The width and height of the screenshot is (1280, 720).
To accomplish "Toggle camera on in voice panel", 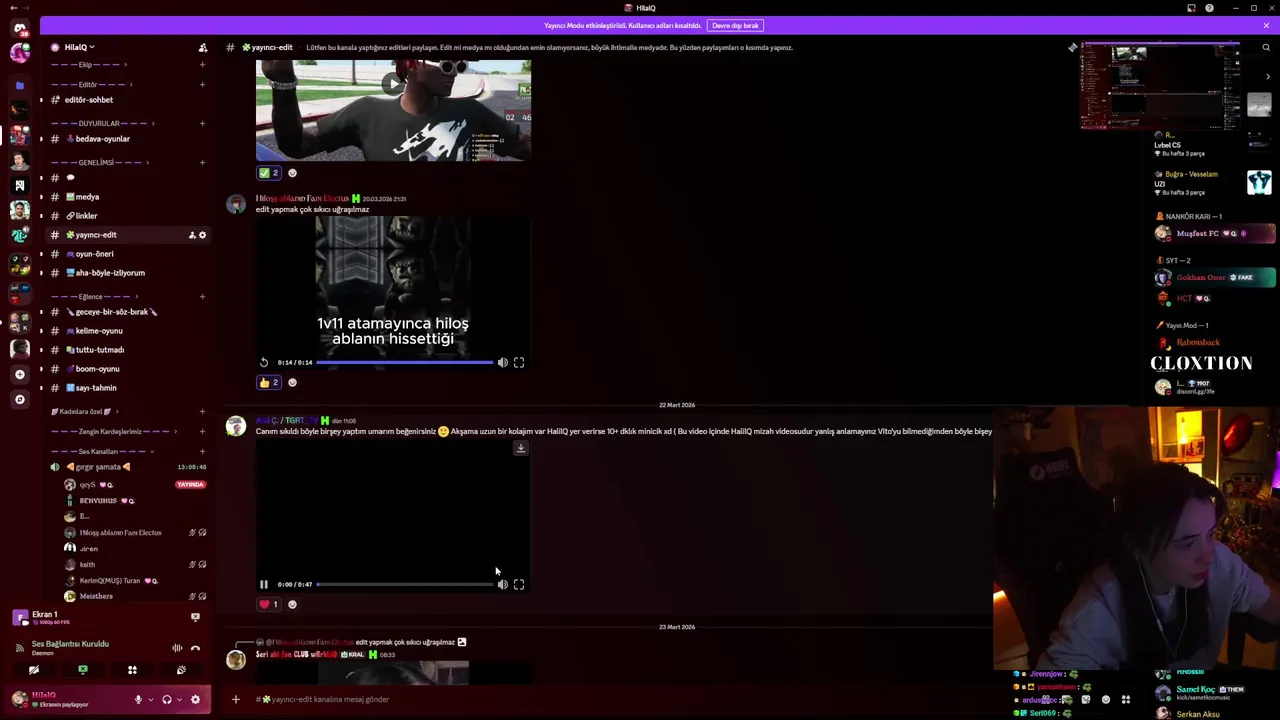I will pos(34,670).
